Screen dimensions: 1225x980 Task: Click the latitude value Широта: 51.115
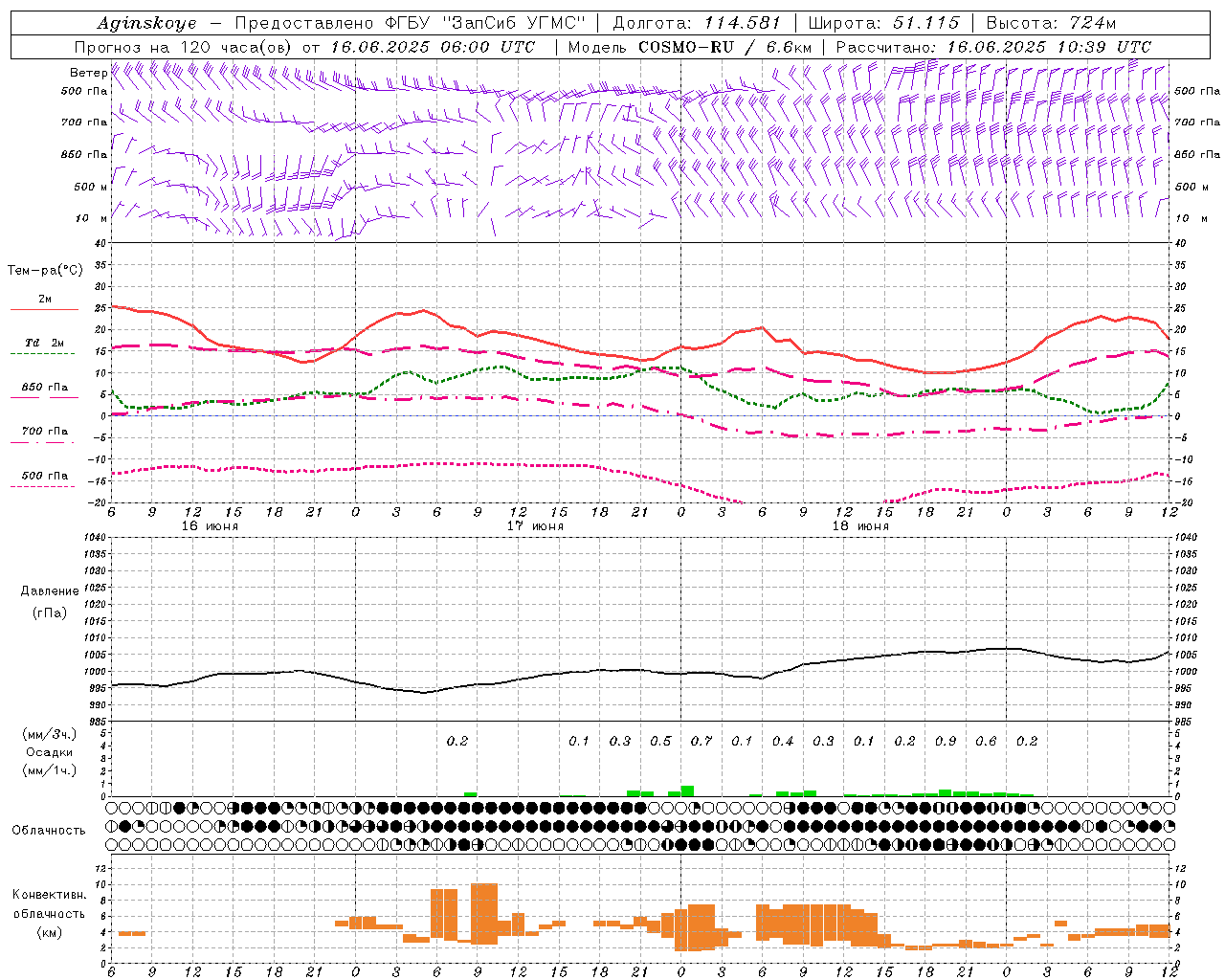pos(883,23)
